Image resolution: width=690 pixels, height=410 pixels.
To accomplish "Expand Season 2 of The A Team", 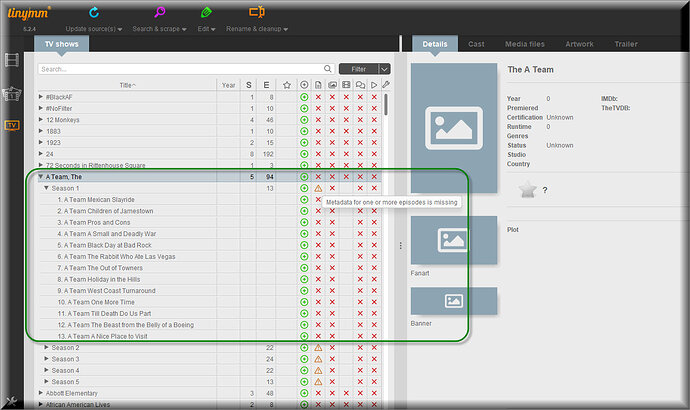I will pos(46,347).
